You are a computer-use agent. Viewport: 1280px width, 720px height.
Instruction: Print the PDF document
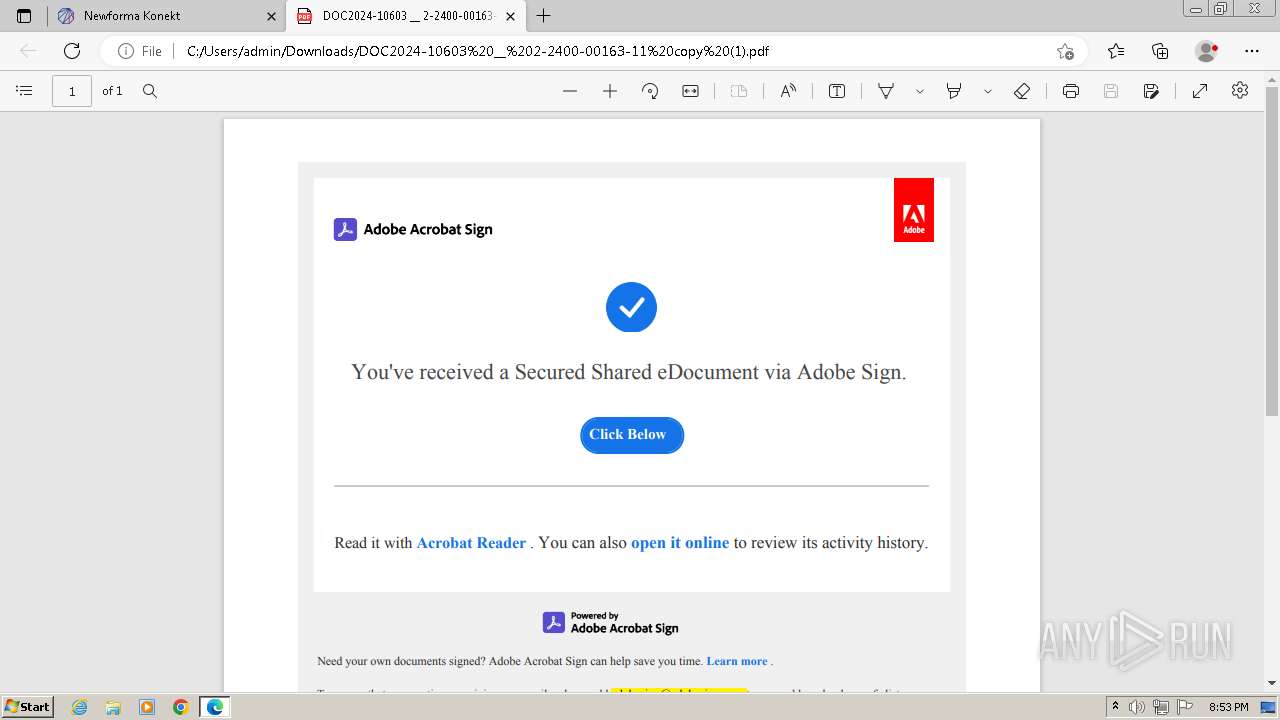(x=1071, y=91)
